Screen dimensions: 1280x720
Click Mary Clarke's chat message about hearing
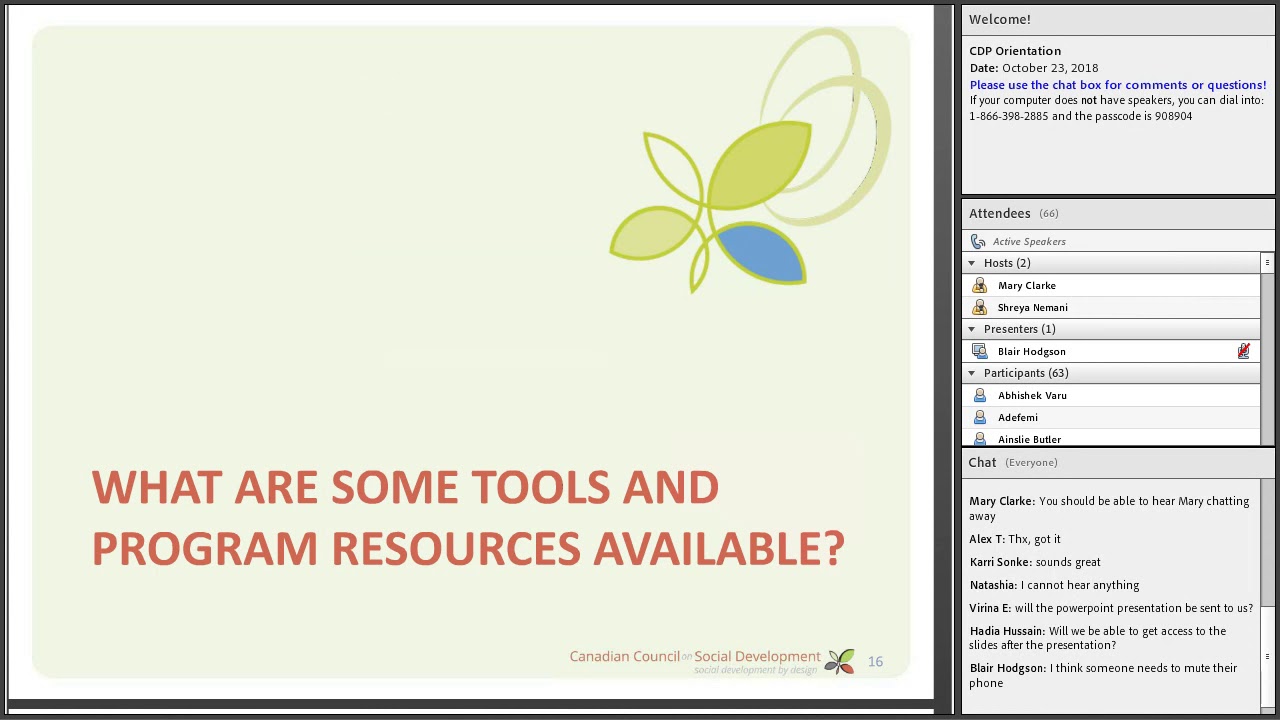click(1109, 508)
